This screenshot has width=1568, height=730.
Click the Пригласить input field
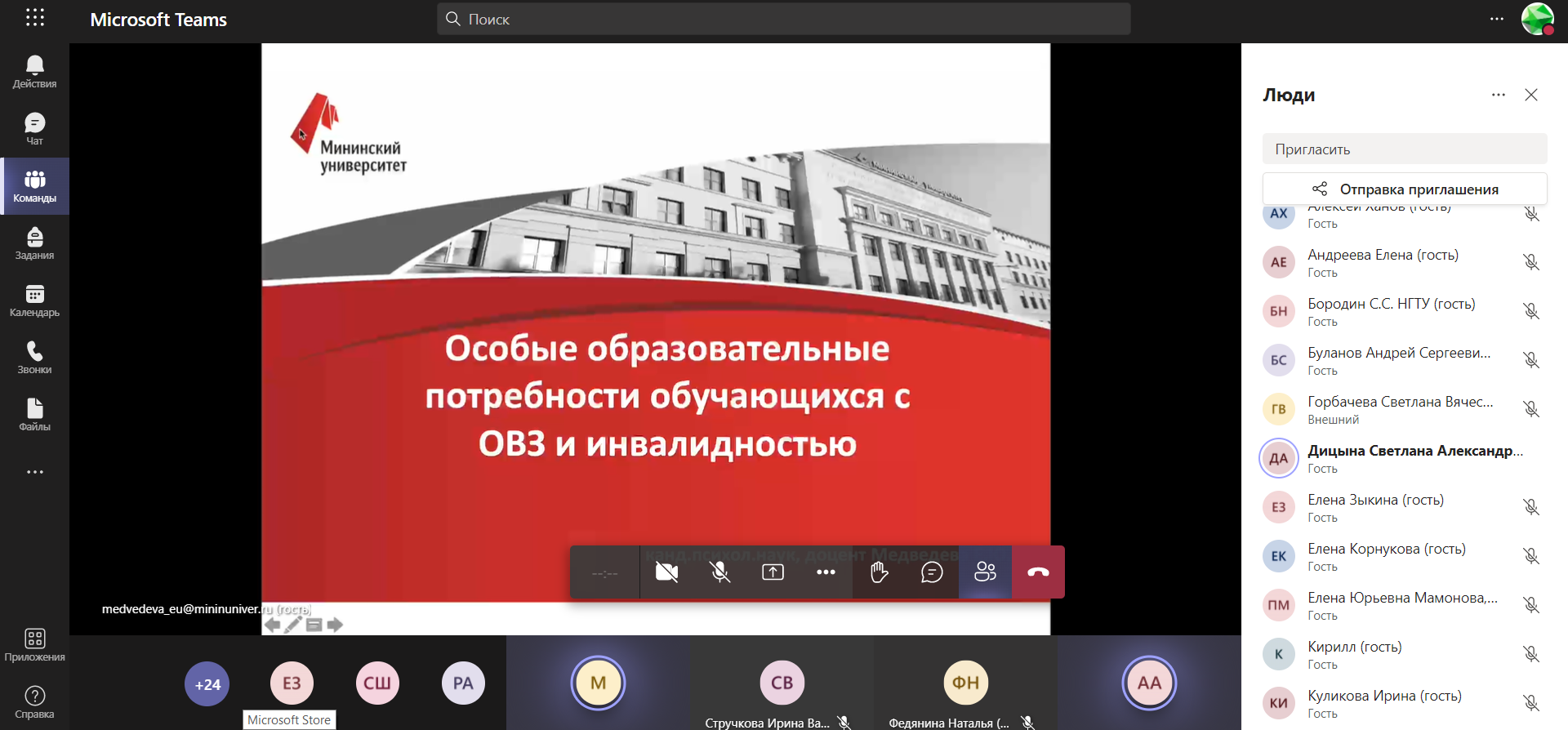1405,149
